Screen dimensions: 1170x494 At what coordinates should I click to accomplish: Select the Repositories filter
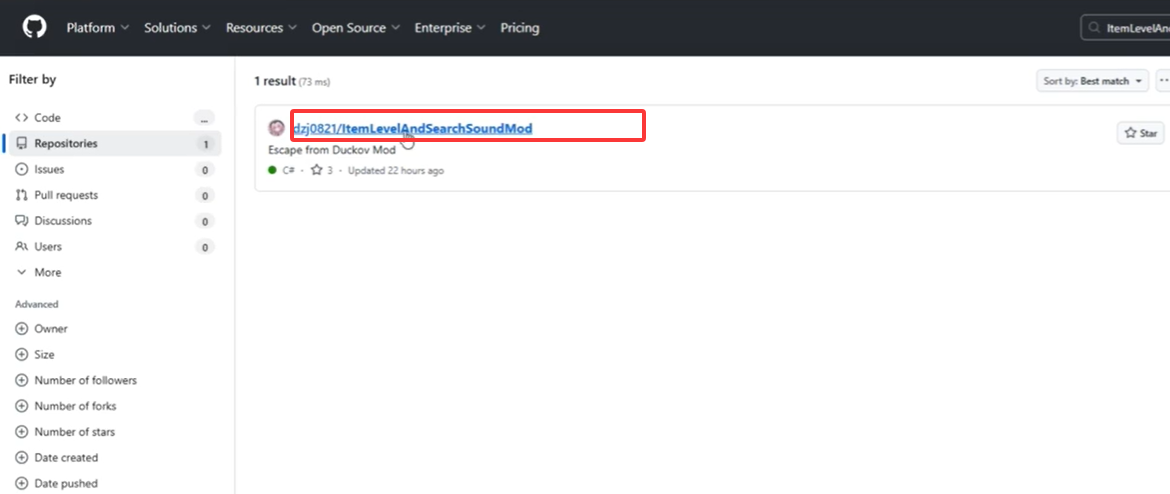[x=66, y=144]
